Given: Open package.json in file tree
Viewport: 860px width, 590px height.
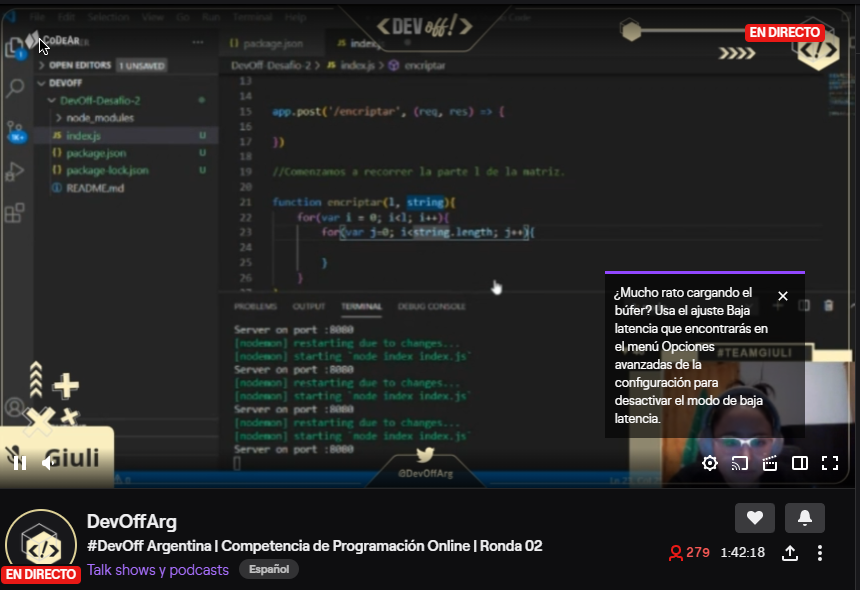Looking at the screenshot, I should point(96,153).
